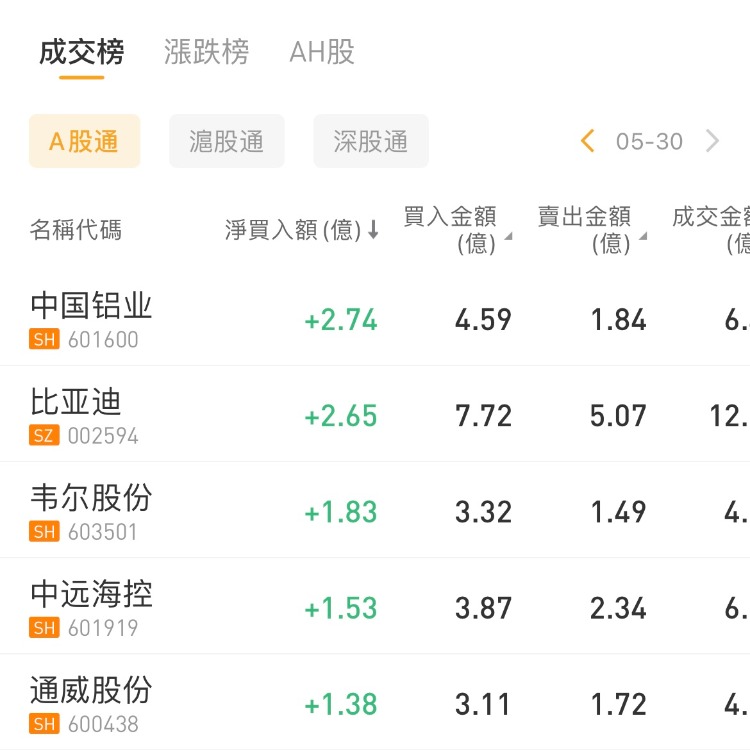Sort by 成交金額 column header
750x750 pixels.
point(712,229)
